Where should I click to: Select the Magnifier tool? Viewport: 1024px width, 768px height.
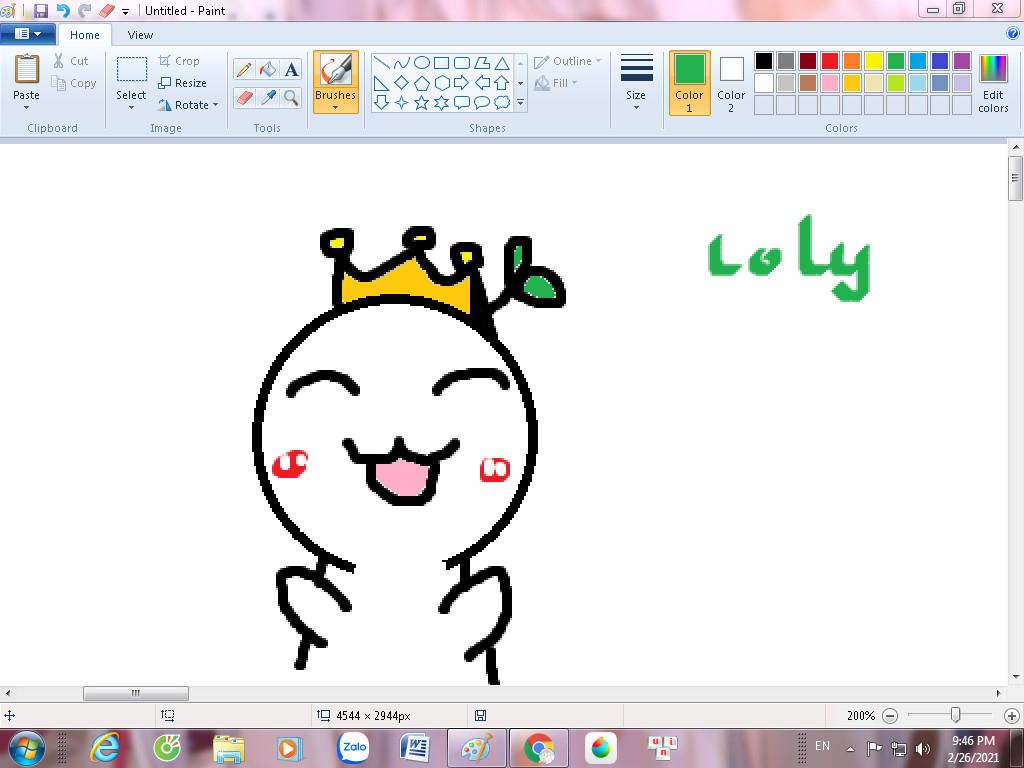[x=291, y=98]
